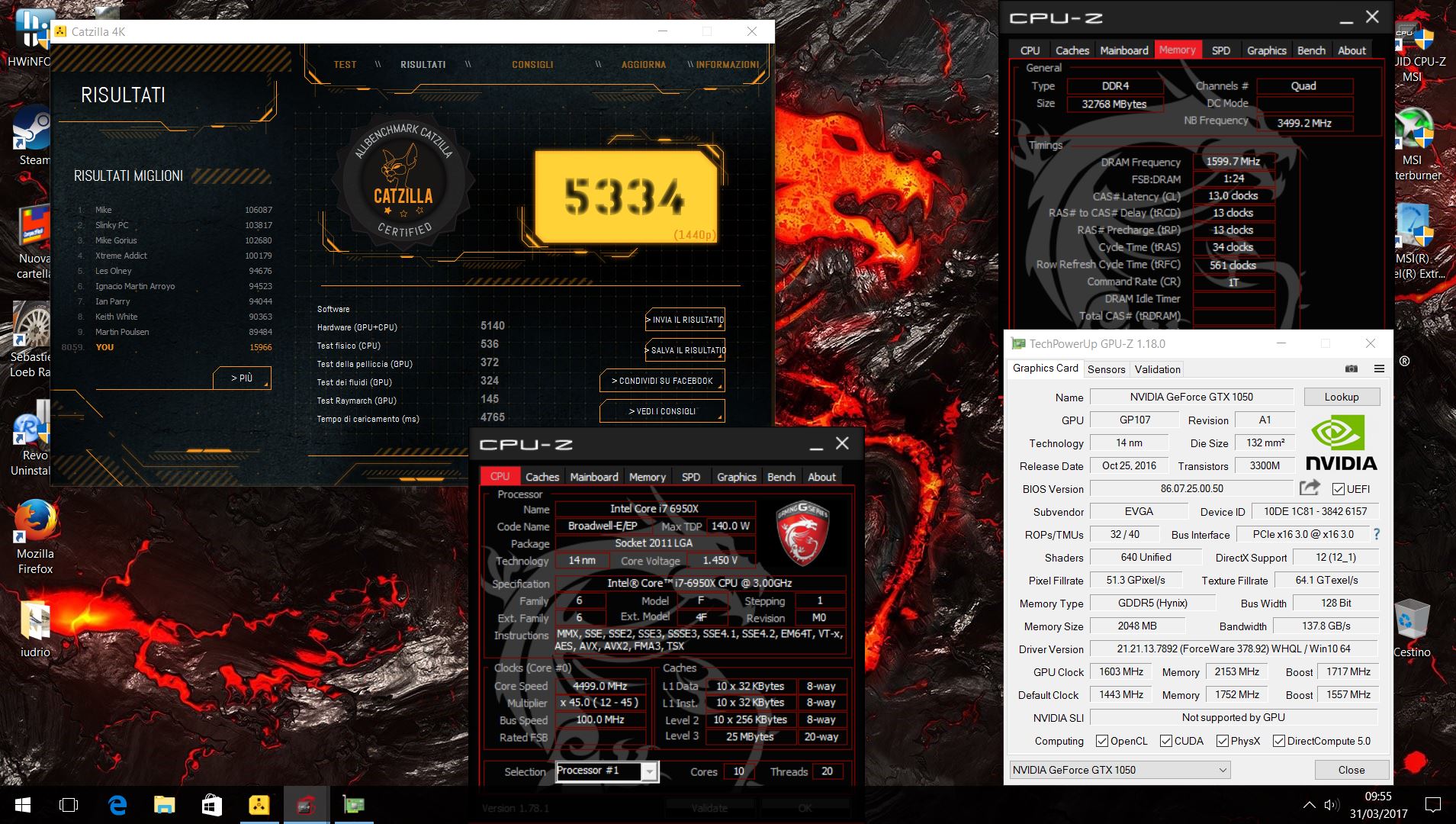The image size is (1456, 824).
Task: Switch to the Sensors tab in GPU-Z
Action: click(1106, 369)
